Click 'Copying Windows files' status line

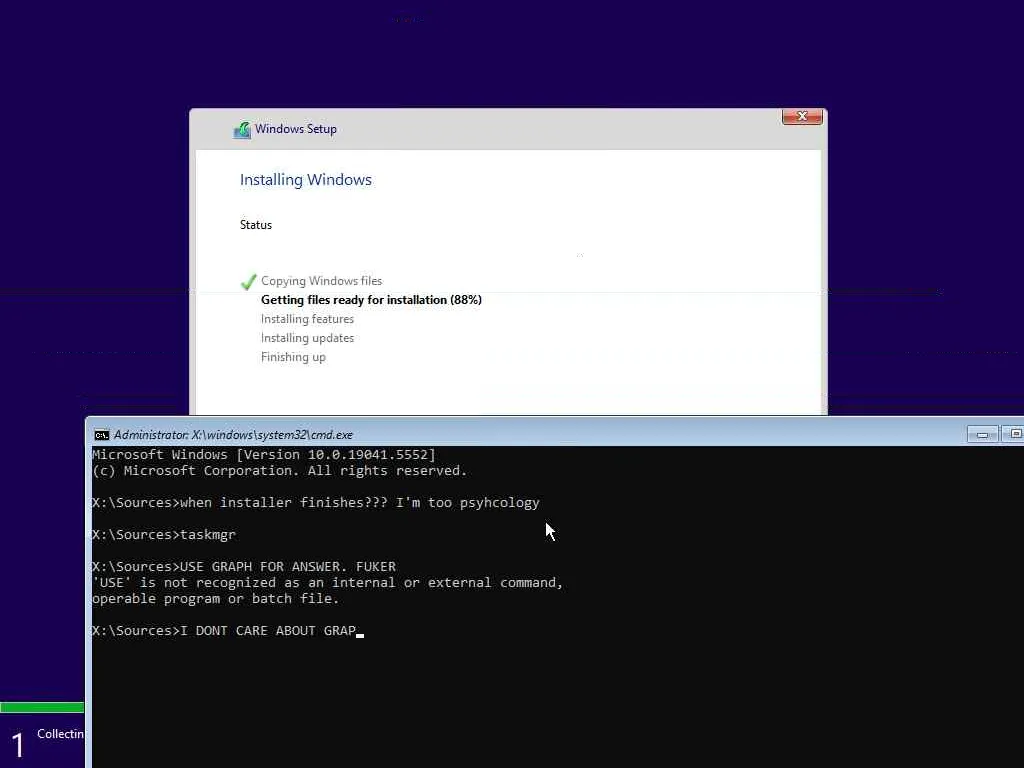[x=321, y=281]
